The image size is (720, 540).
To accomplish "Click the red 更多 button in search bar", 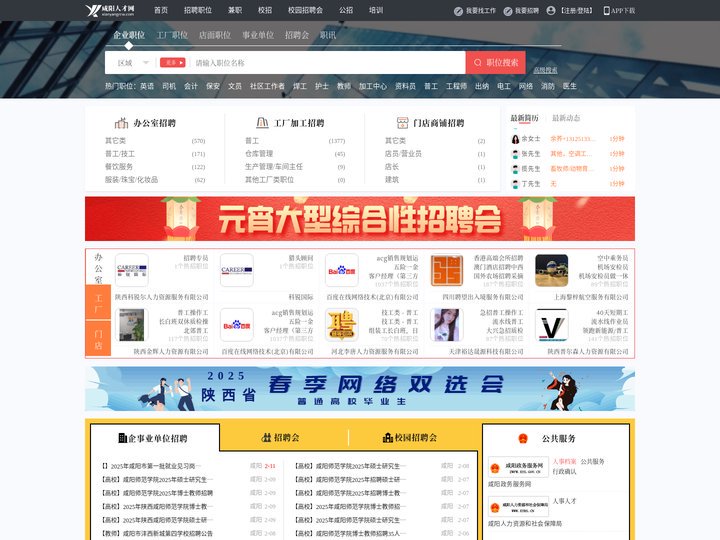I will click(173, 62).
